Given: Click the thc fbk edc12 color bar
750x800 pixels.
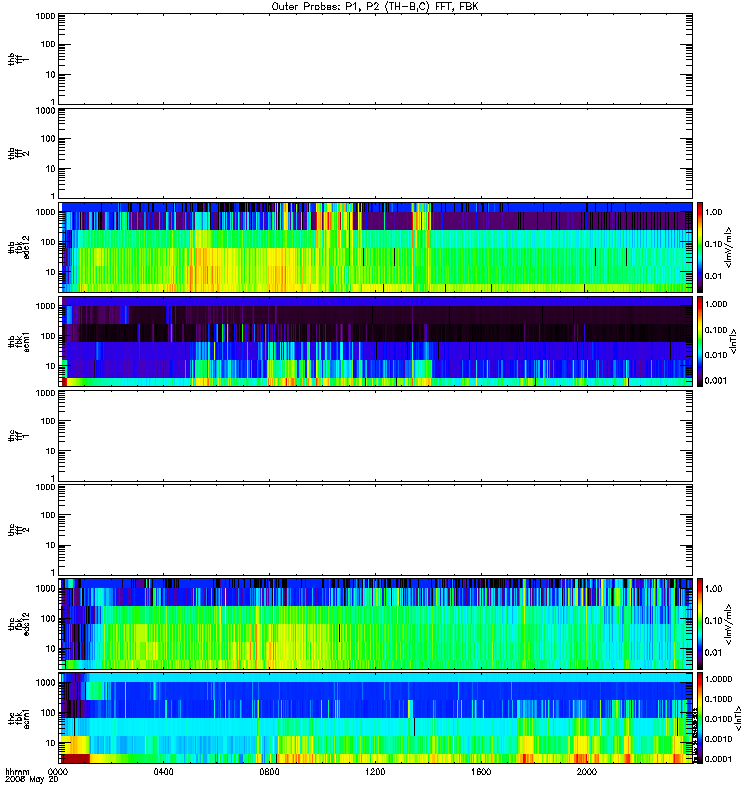Looking at the screenshot, I should [x=700, y=623].
